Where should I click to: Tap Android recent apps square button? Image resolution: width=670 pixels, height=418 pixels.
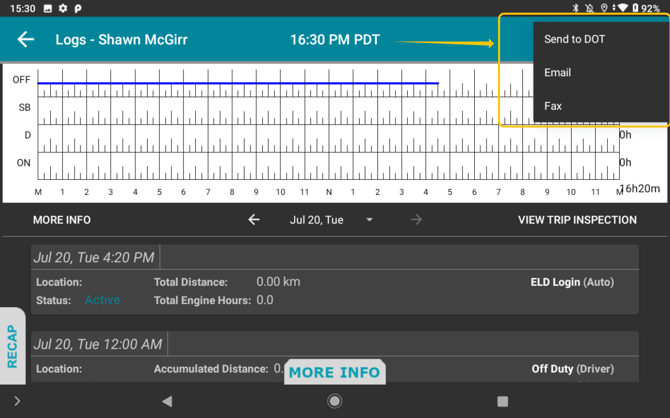(502, 401)
